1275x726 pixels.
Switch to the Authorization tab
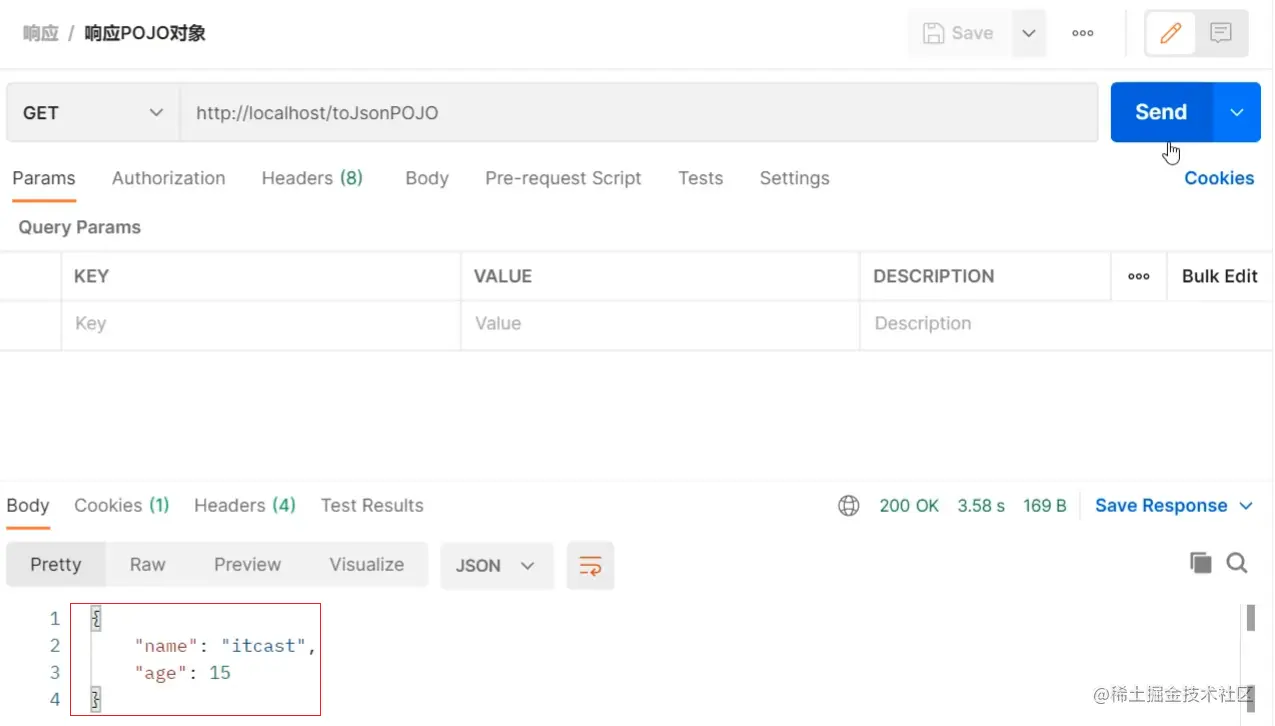(168, 178)
